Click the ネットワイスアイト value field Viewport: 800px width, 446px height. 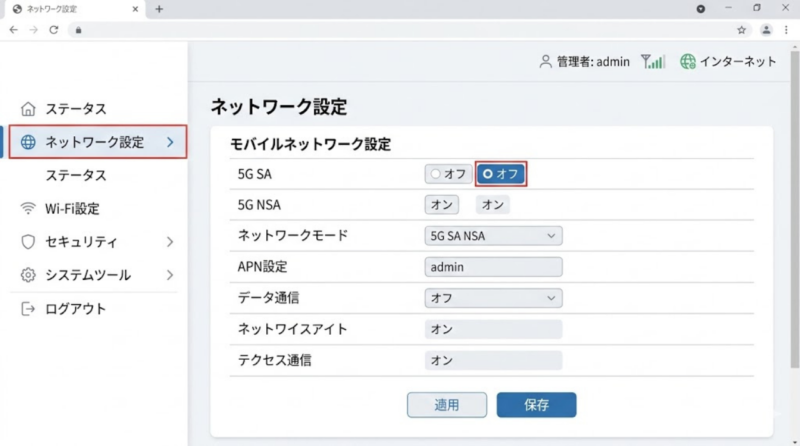pyautogui.click(x=493, y=329)
